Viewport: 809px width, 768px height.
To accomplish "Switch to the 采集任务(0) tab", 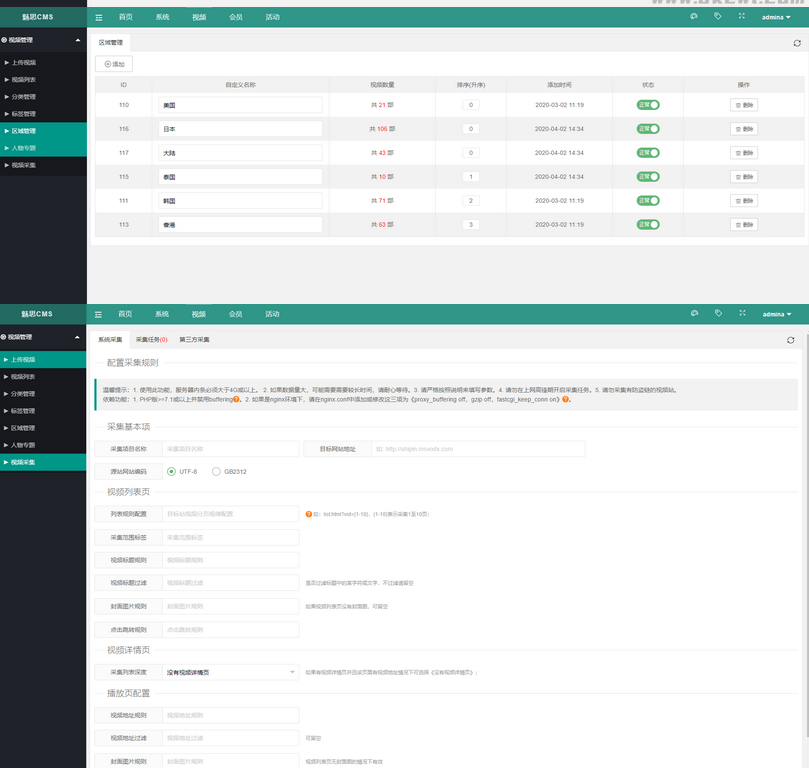I will click(151, 340).
